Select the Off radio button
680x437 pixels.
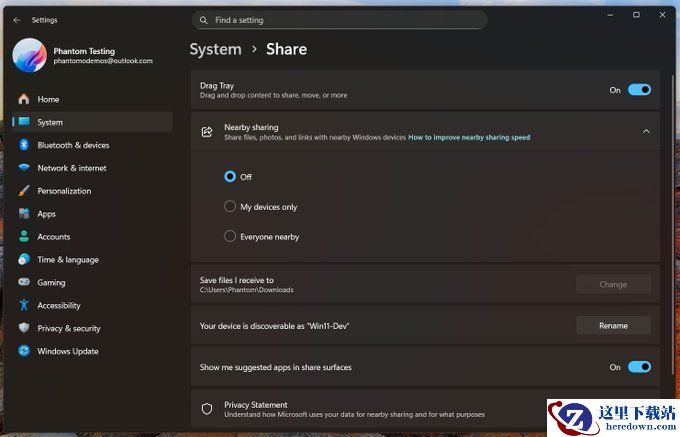click(230, 176)
